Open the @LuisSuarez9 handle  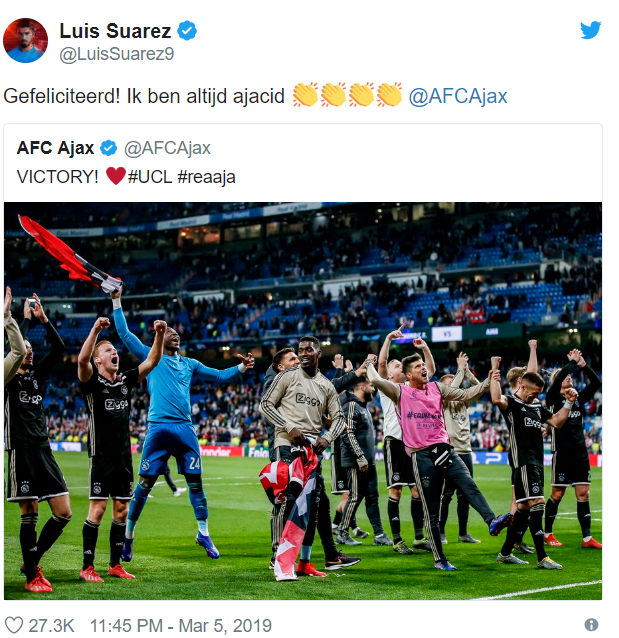[x=117, y=54]
